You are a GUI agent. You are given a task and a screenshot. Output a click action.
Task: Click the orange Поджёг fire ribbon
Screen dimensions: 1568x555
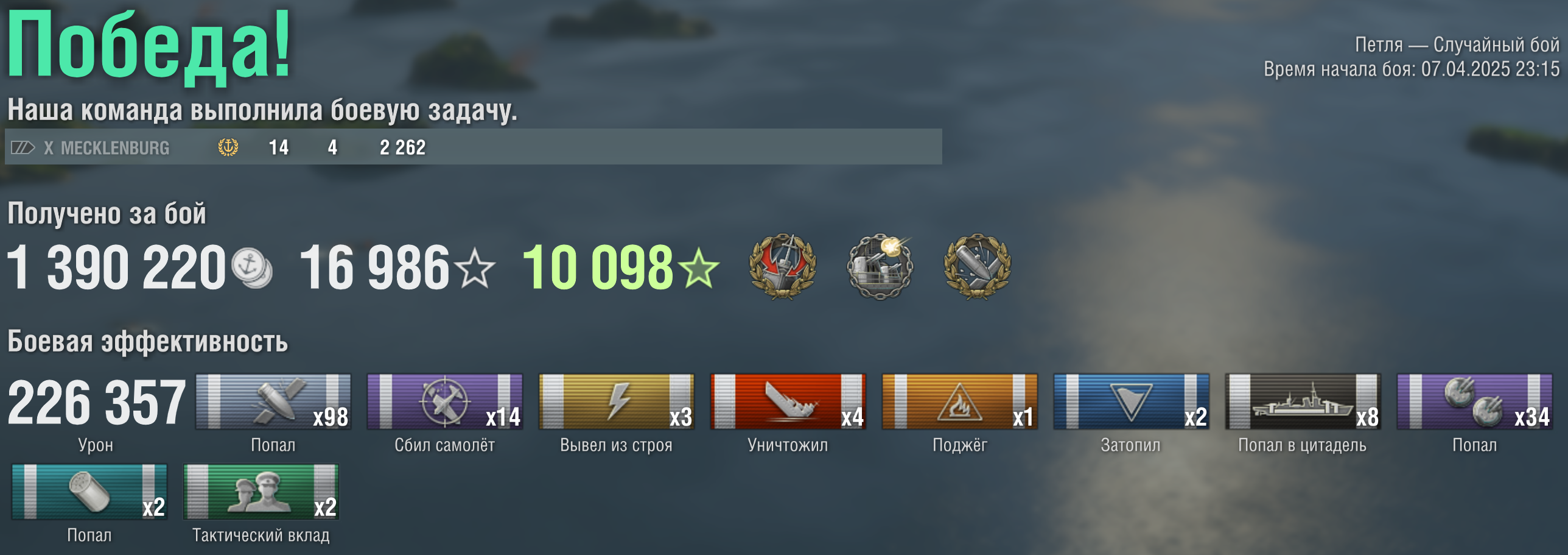click(959, 401)
